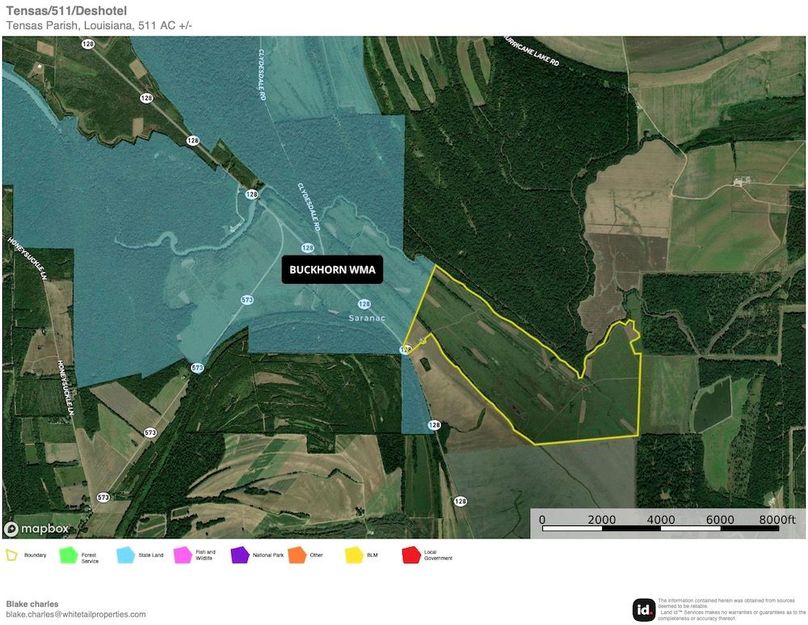Click the pink Fish and Wildlife swatch
The height and width of the screenshot is (625, 808).
click(x=183, y=554)
